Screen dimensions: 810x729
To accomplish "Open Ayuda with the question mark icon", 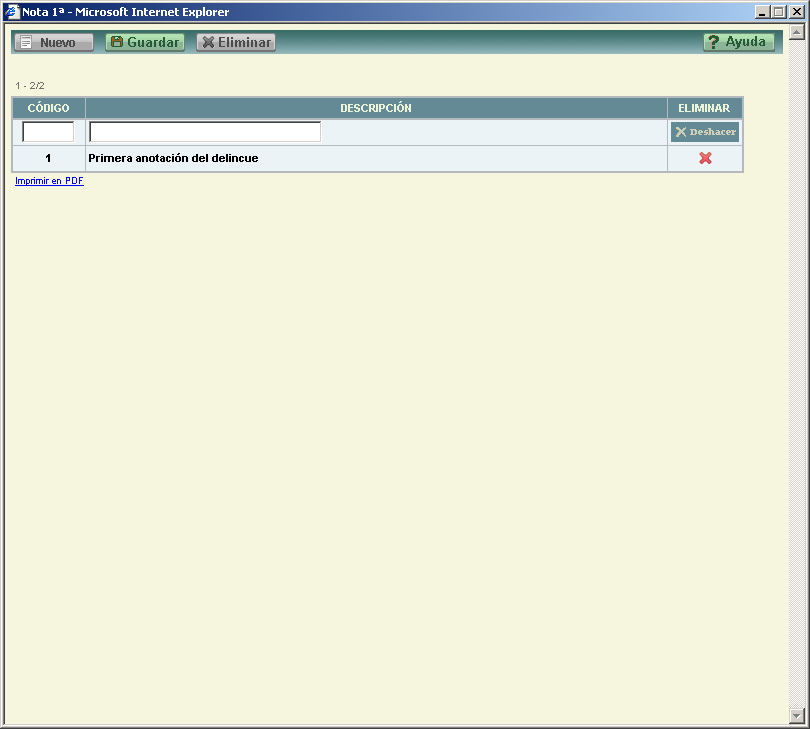I will click(x=713, y=42).
